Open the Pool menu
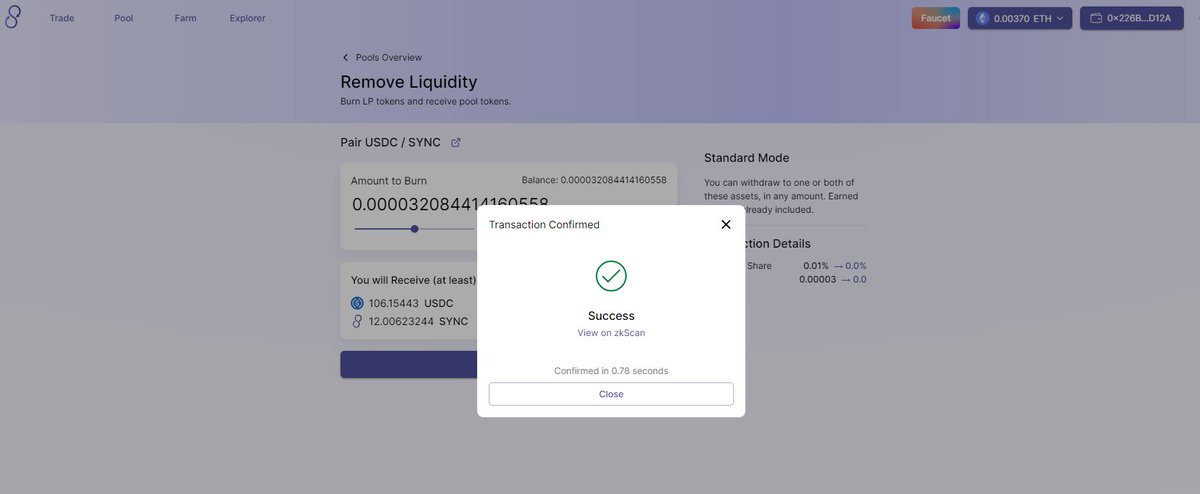Image resolution: width=1200 pixels, height=494 pixels. coord(124,18)
